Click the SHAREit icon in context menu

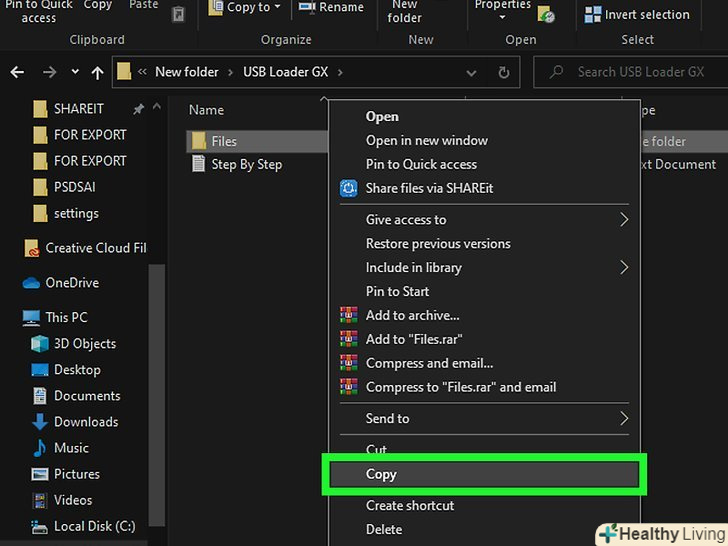(x=348, y=188)
